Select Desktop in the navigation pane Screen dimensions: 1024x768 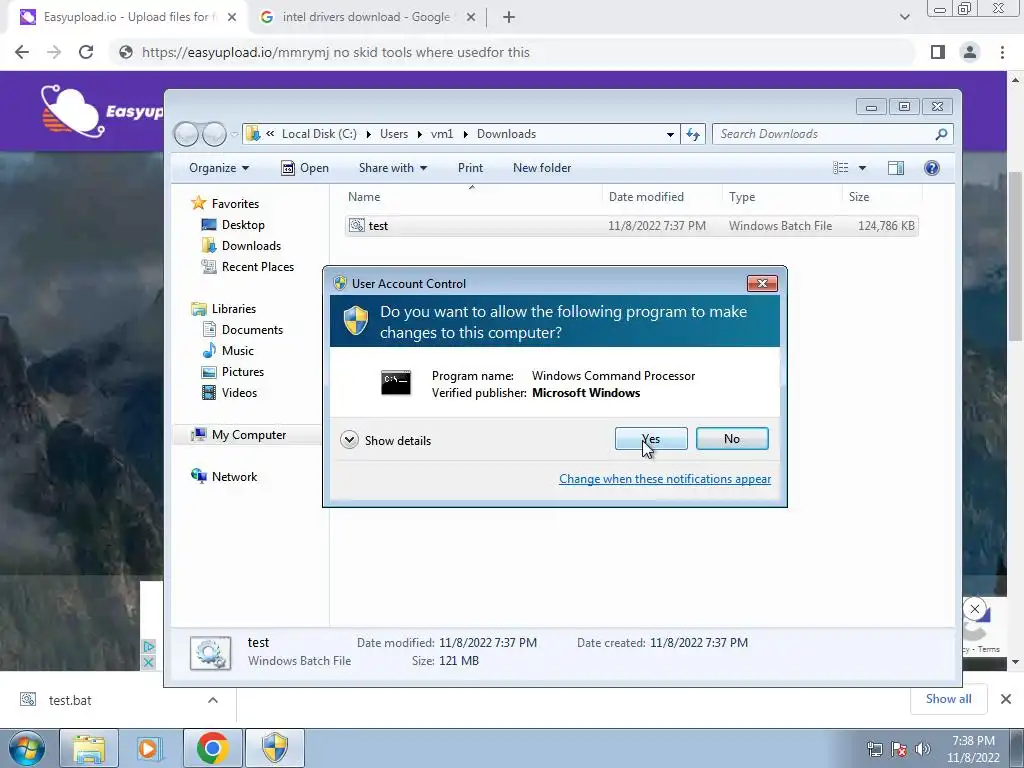pyautogui.click(x=233, y=225)
